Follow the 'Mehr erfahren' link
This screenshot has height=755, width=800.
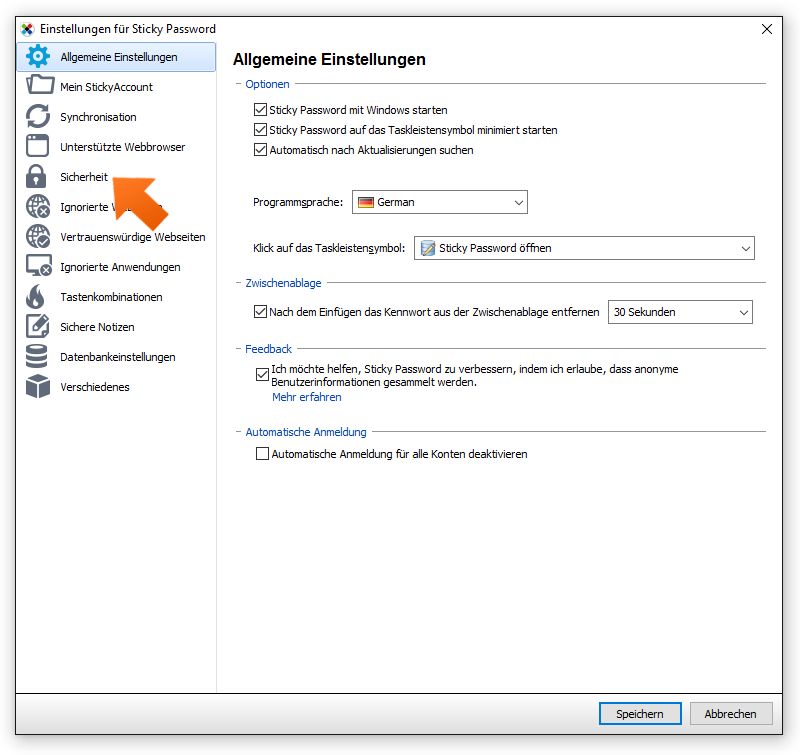pyautogui.click(x=307, y=397)
